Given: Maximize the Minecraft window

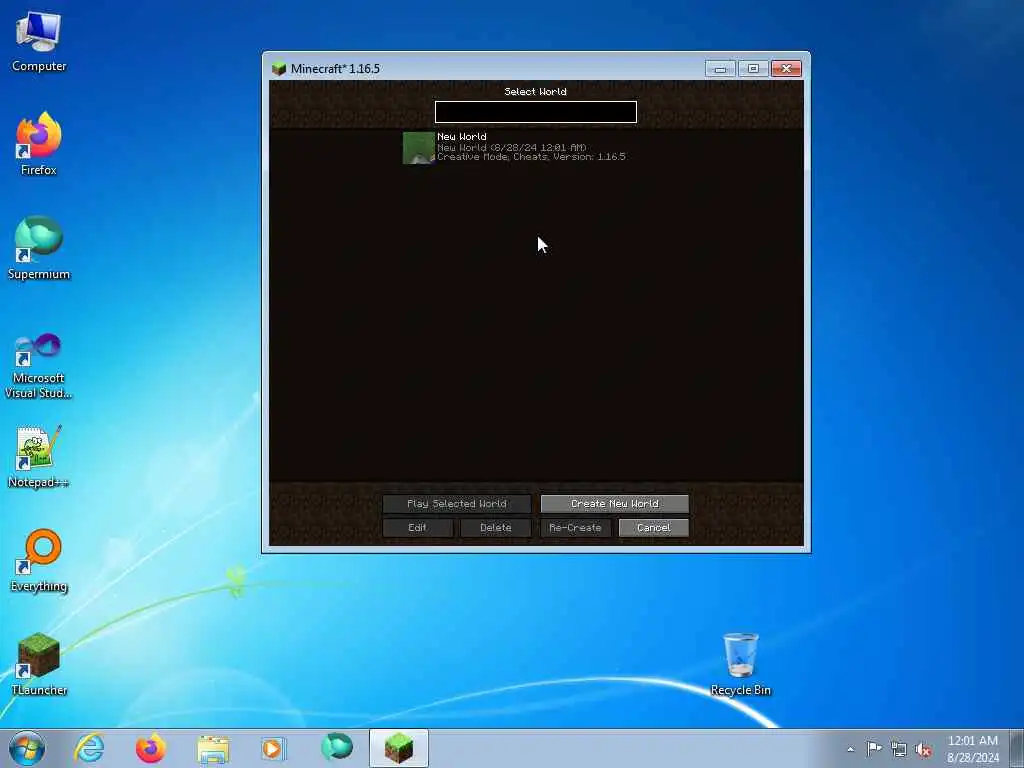Looking at the screenshot, I should click(x=753, y=69).
